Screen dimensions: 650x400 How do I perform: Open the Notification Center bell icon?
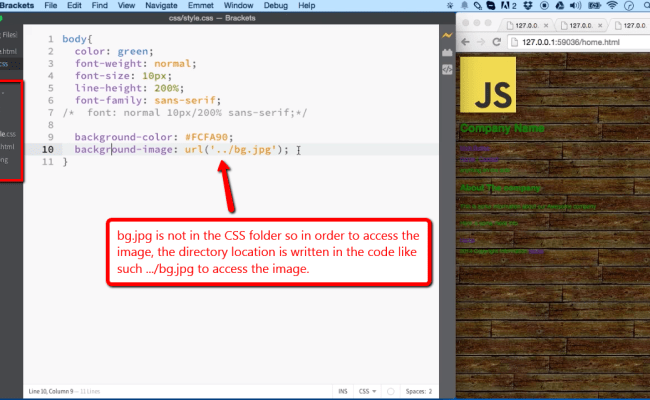464,5
